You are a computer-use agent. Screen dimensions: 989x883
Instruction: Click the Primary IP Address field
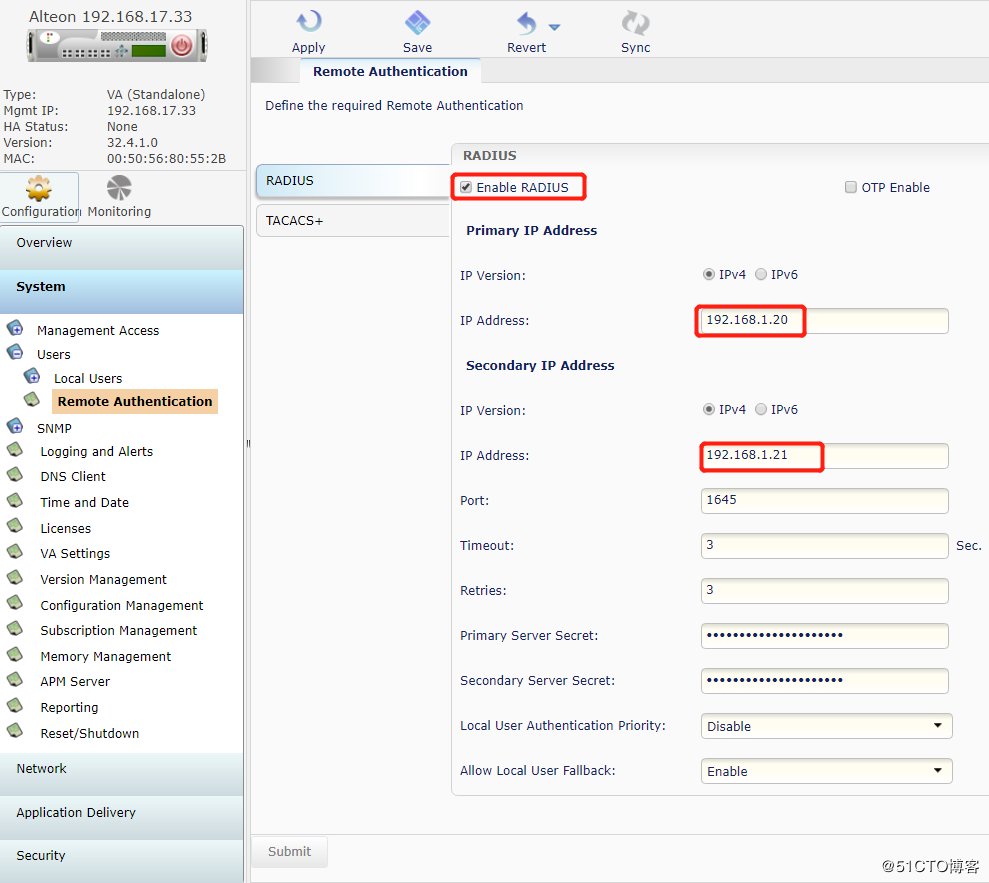click(824, 320)
